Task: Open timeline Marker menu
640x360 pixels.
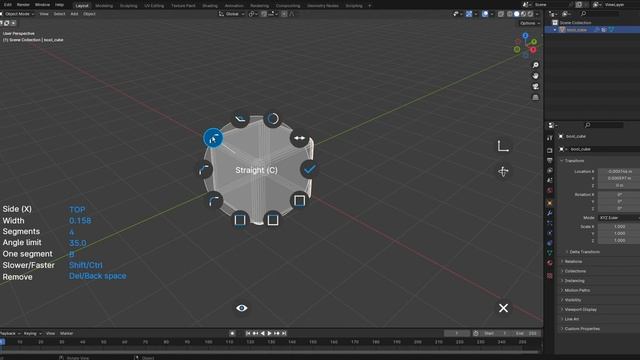Action: [66, 333]
